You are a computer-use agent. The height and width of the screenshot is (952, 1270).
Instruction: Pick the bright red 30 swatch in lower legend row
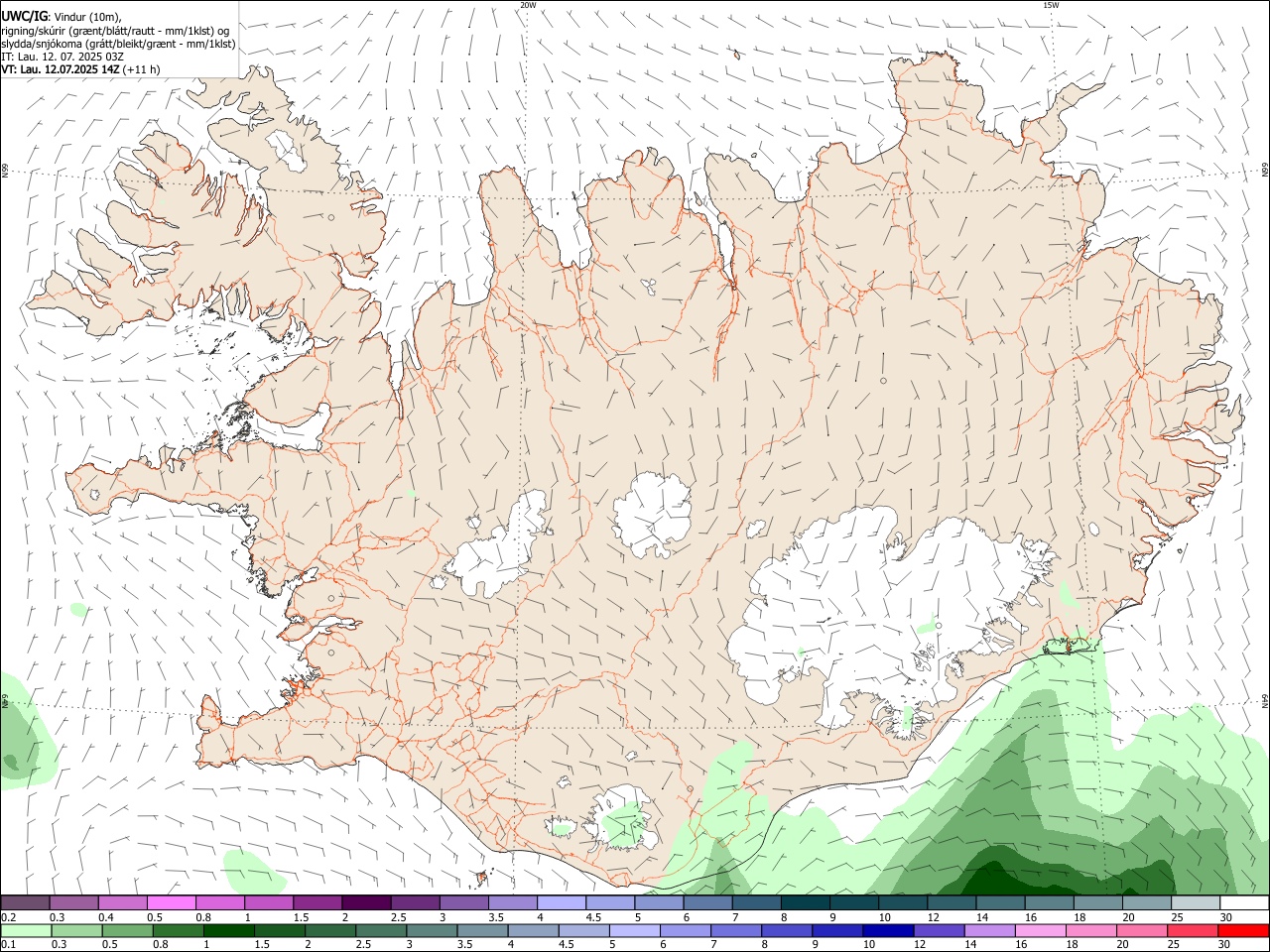tap(1244, 931)
